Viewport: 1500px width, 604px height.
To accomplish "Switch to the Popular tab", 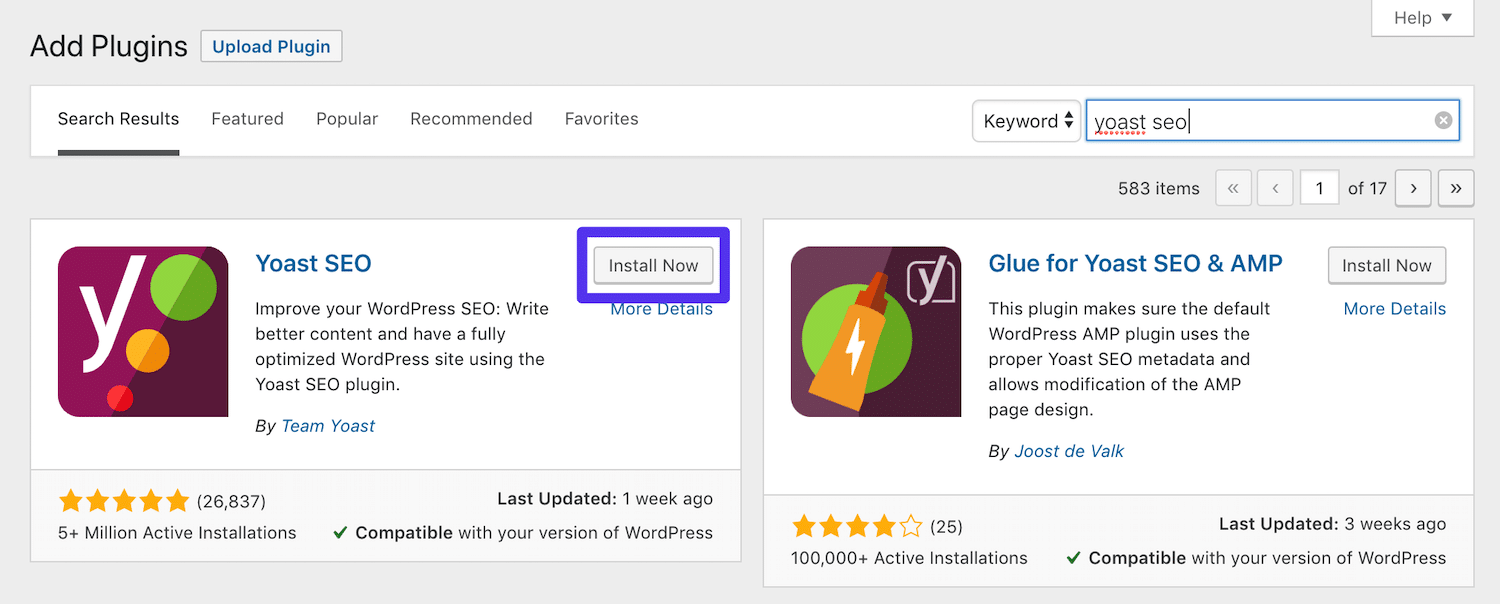I will click(x=346, y=118).
